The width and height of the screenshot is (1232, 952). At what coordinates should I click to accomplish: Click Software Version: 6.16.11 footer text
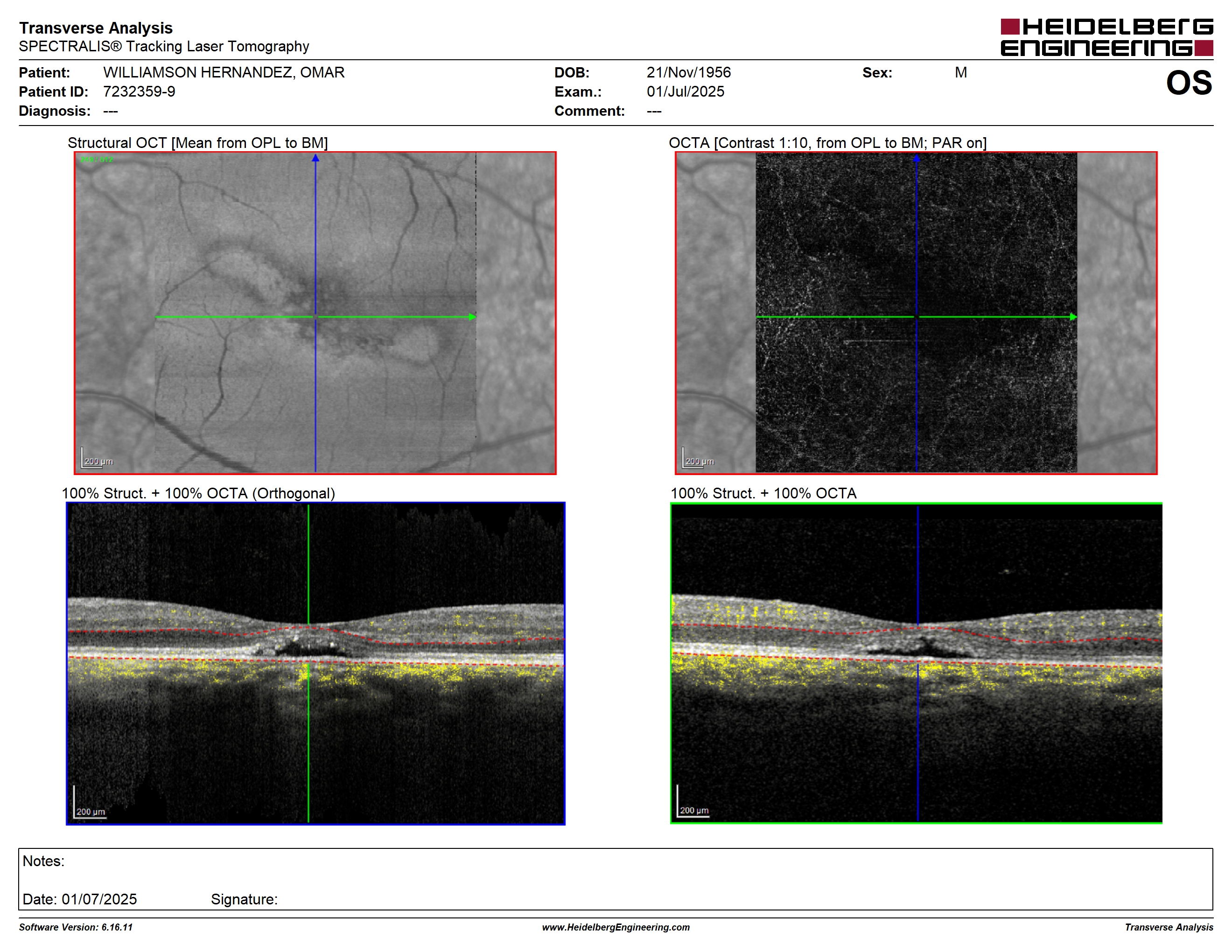[x=76, y=927]
